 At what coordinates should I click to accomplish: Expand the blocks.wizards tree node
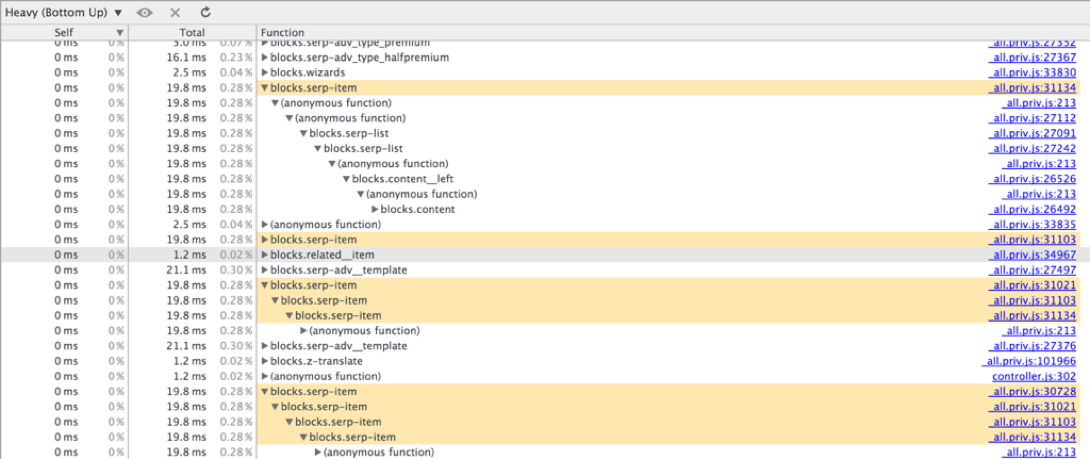click(x=265, y=72)
